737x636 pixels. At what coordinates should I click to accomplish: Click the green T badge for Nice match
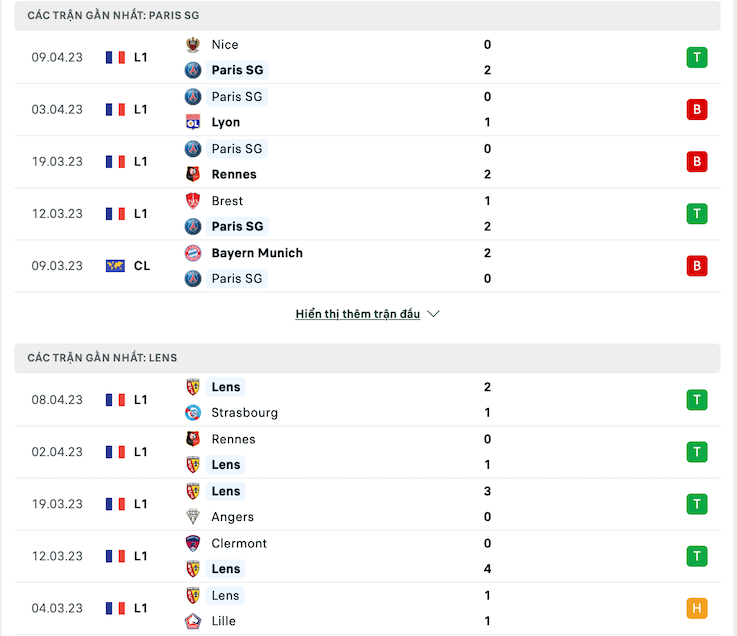pos(697,58)
